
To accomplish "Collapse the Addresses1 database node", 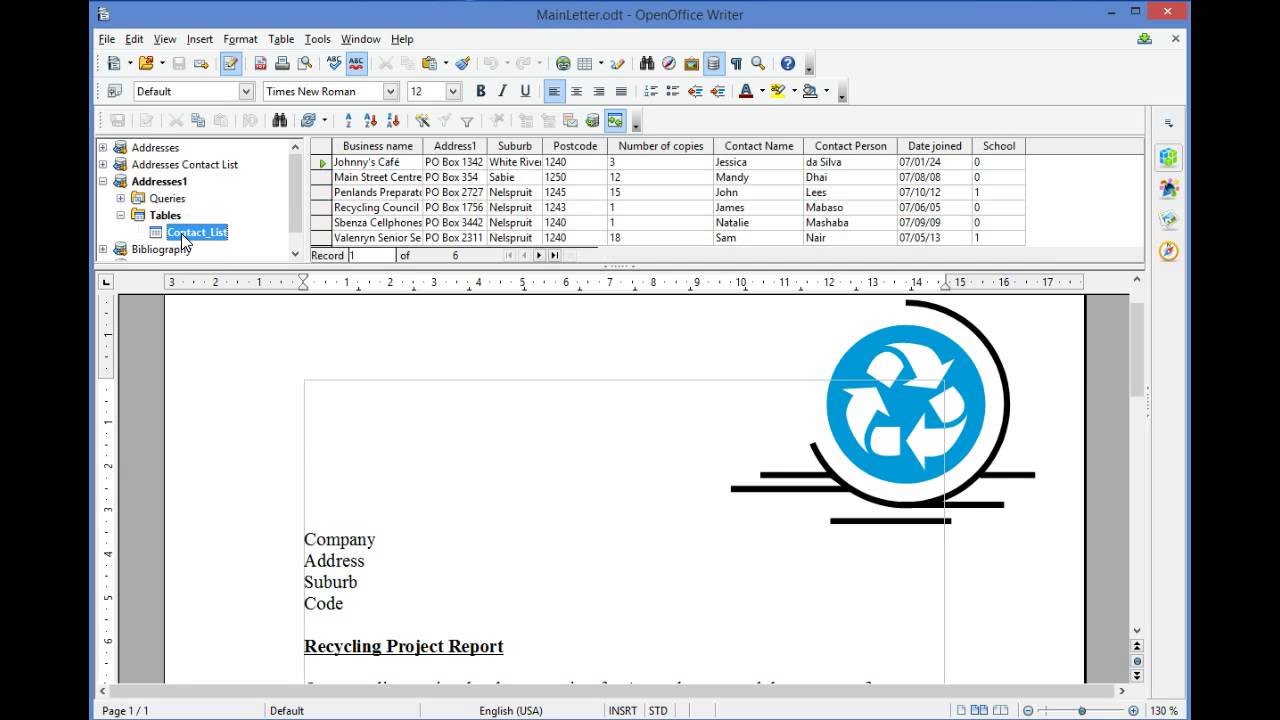I will click(x=103, y=181).
